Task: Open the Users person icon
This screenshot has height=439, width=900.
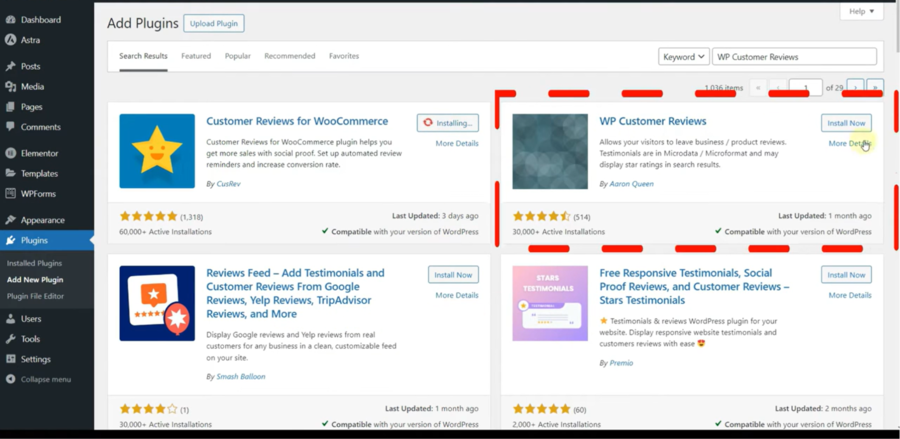Action: (x=10, y=318)
